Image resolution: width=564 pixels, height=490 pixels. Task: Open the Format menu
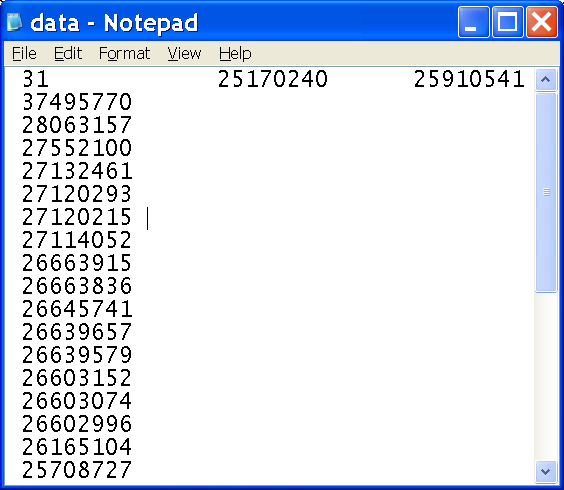124,54
